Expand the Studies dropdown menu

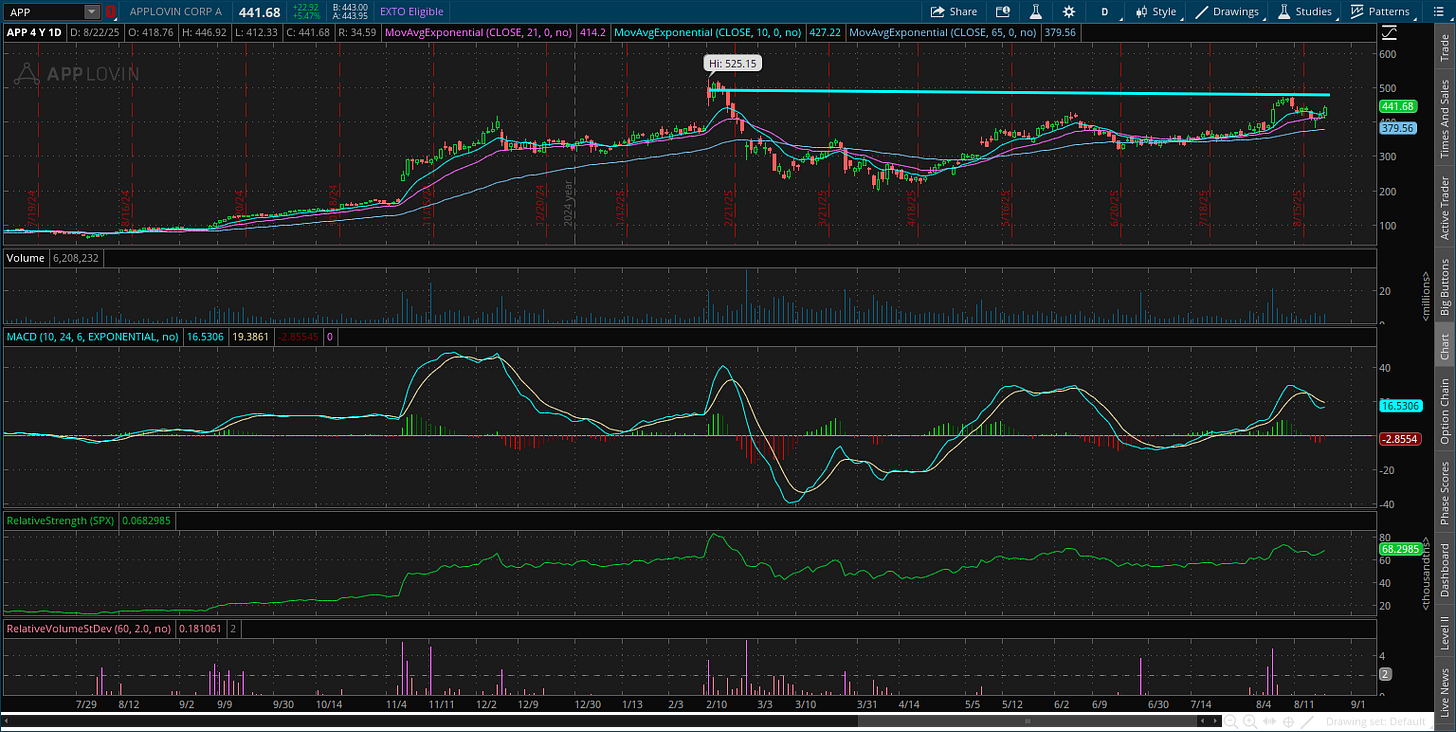point(1307,12)
